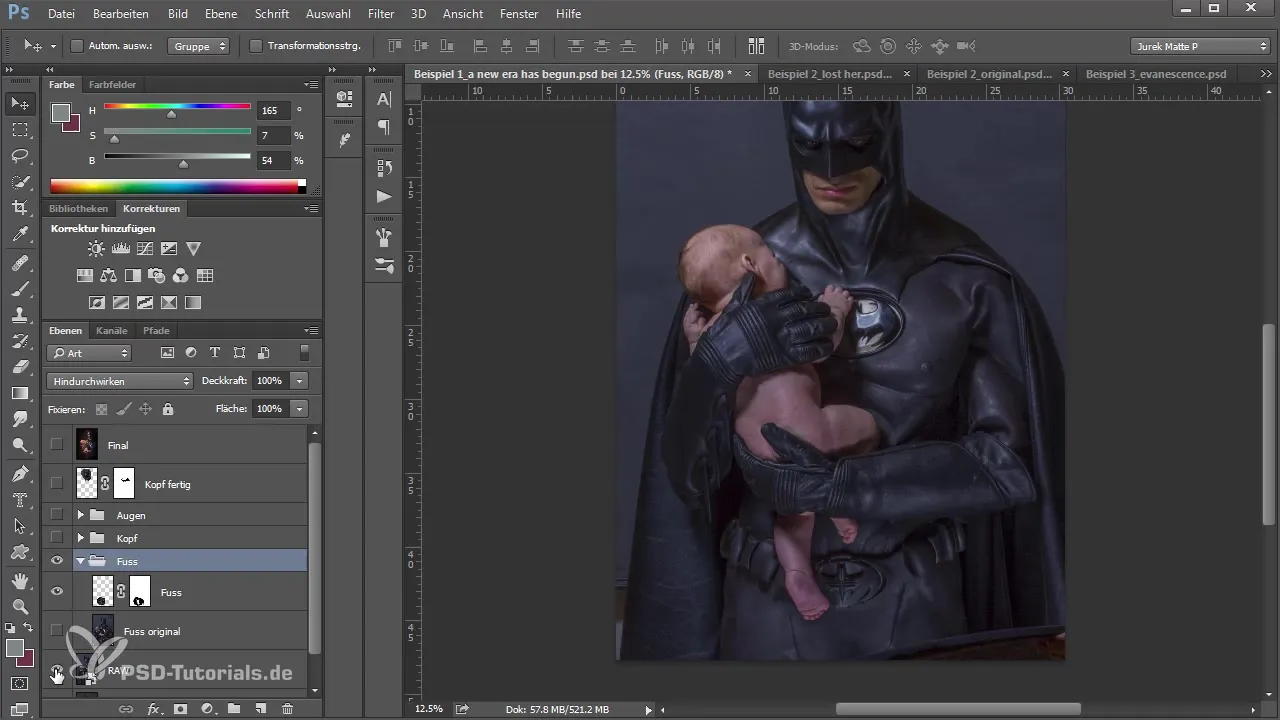Image resolution: width=1280 pixels, height=720 pixels.
Task: Toggle visibility of Kopf fertig layer
Action: [57, 483]
